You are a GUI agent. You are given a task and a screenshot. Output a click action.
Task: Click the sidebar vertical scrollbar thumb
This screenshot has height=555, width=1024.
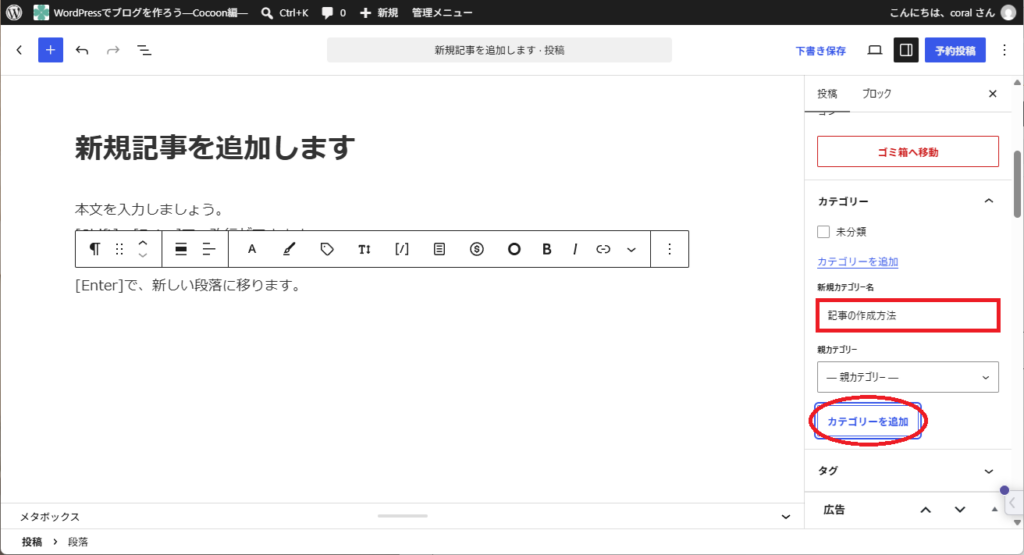[x=1017, y=183]
